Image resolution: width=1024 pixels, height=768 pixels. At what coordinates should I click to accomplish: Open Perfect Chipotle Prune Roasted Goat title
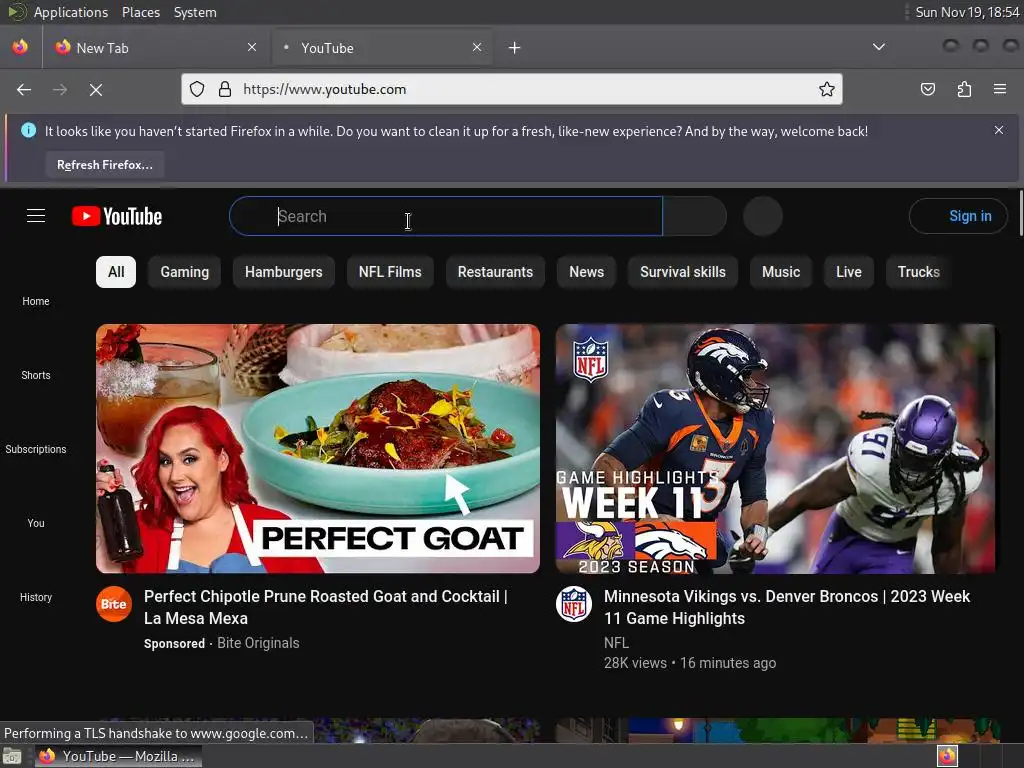pyautogui.click(x=326, y=607)
